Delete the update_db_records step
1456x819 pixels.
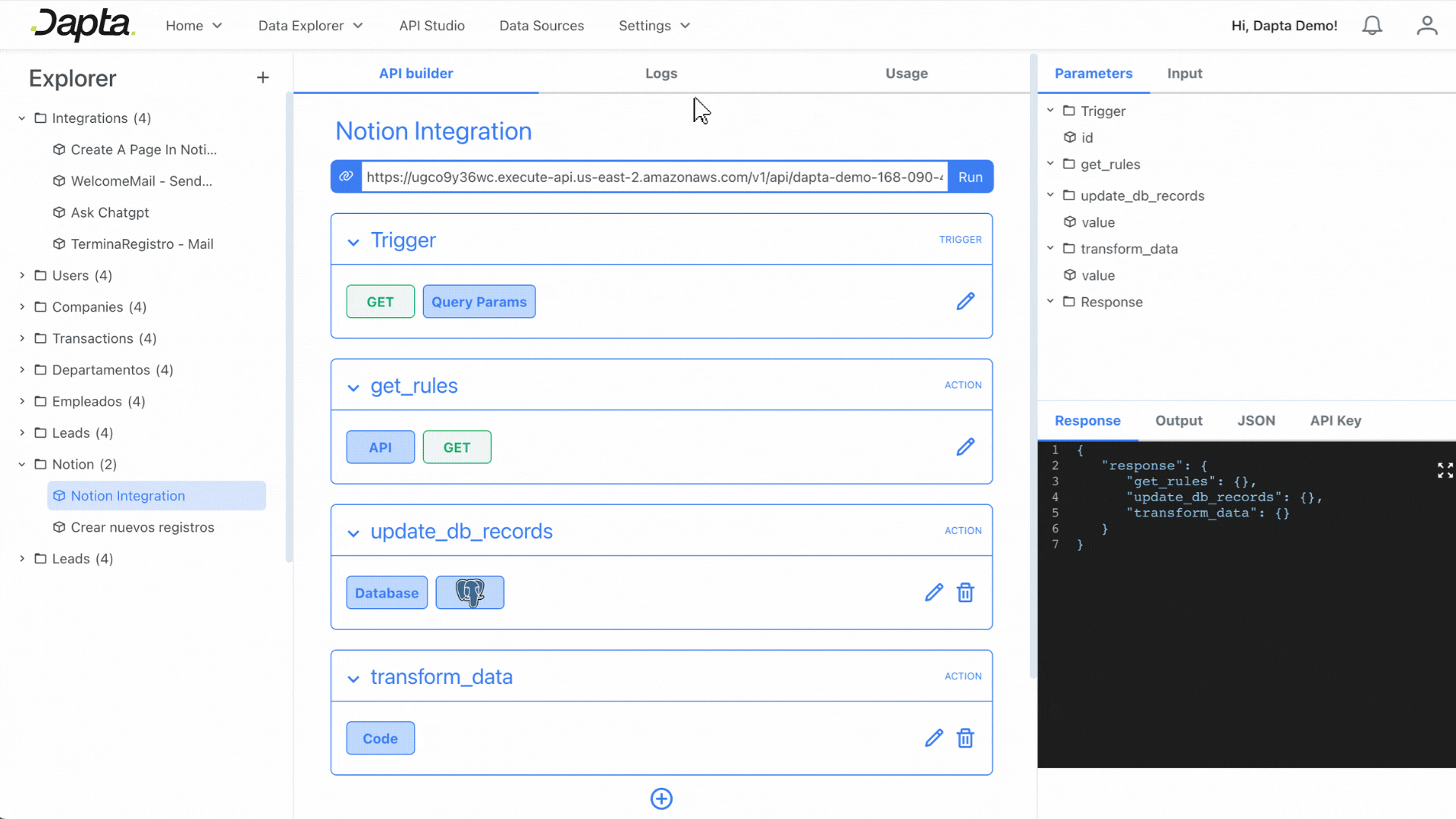point(965,593)
